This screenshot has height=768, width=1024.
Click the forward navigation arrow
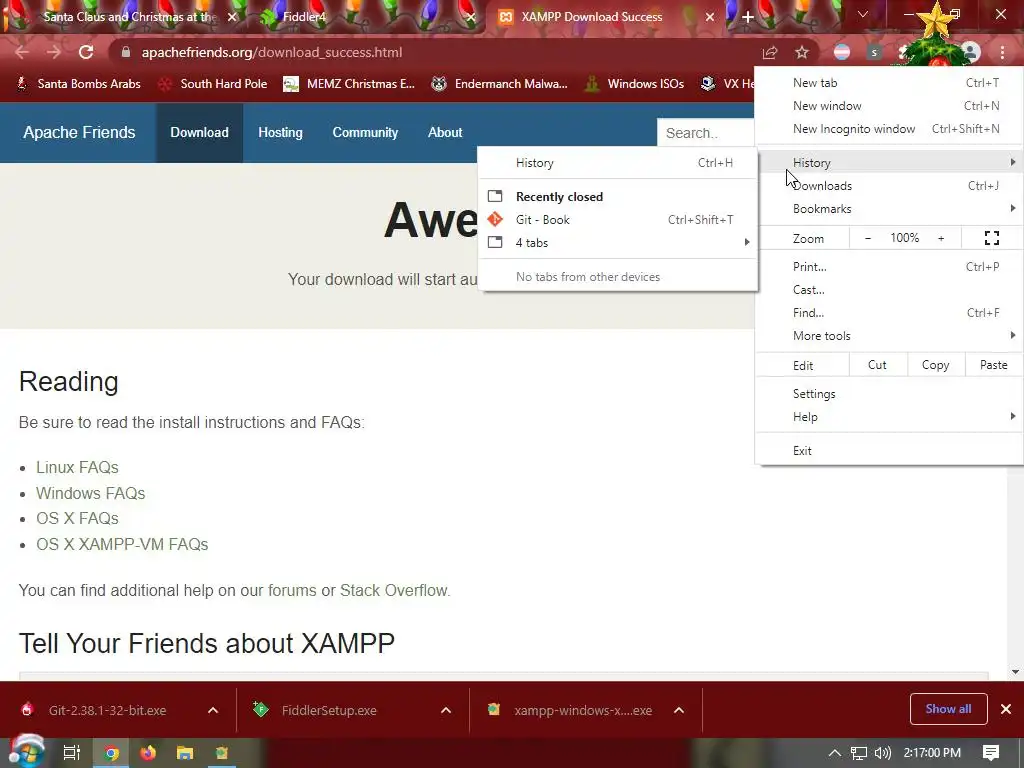point(54,52)
